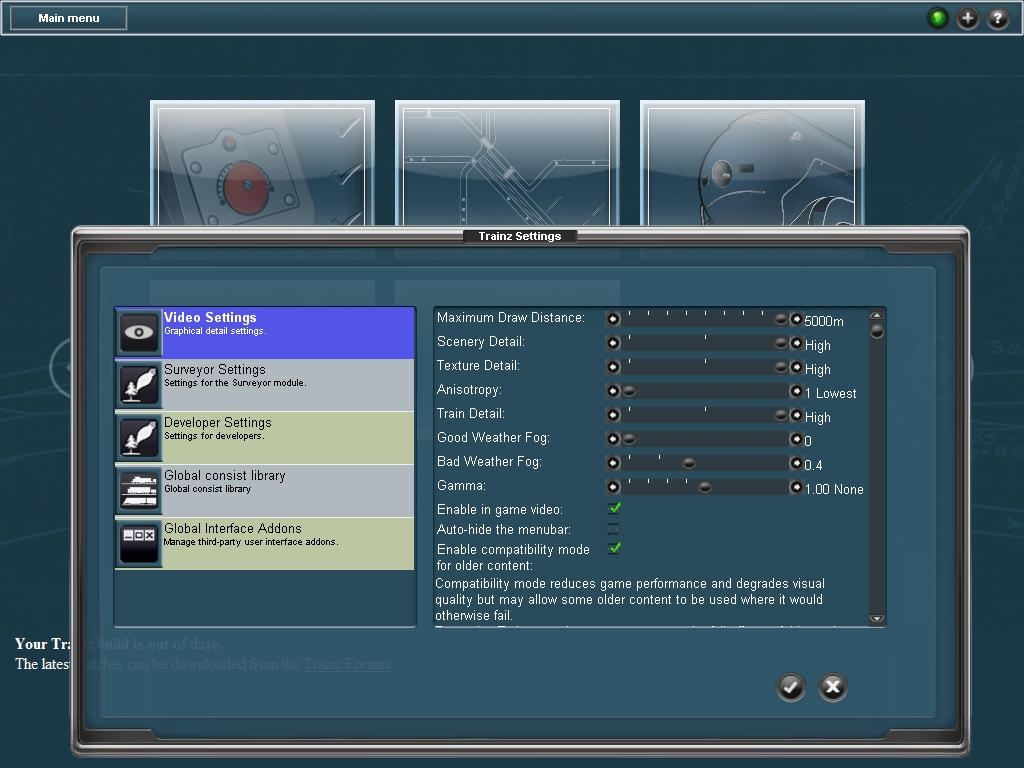Click the settings list scroll up arrow

pyautogui.click(x=877, y=315)
